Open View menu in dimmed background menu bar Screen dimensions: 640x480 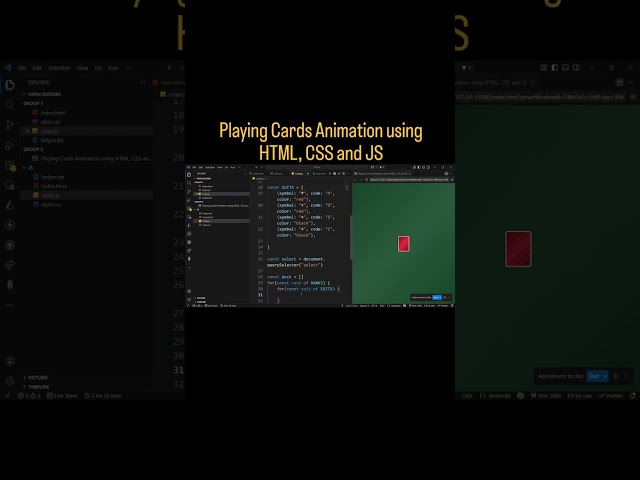[82, 68]
